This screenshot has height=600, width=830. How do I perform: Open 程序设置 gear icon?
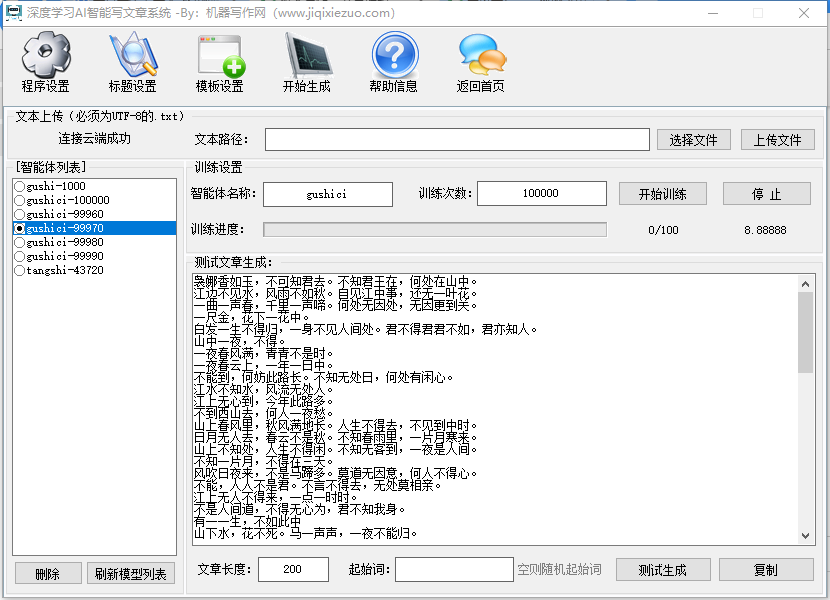(x=46, y=55)
